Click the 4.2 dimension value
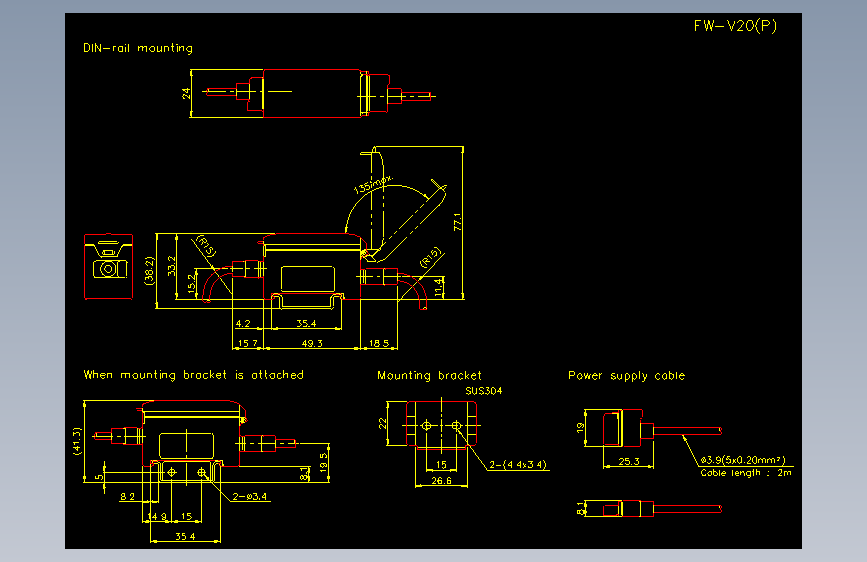The width and height of the screenshot is (867, 562). (x=243, y=324)
